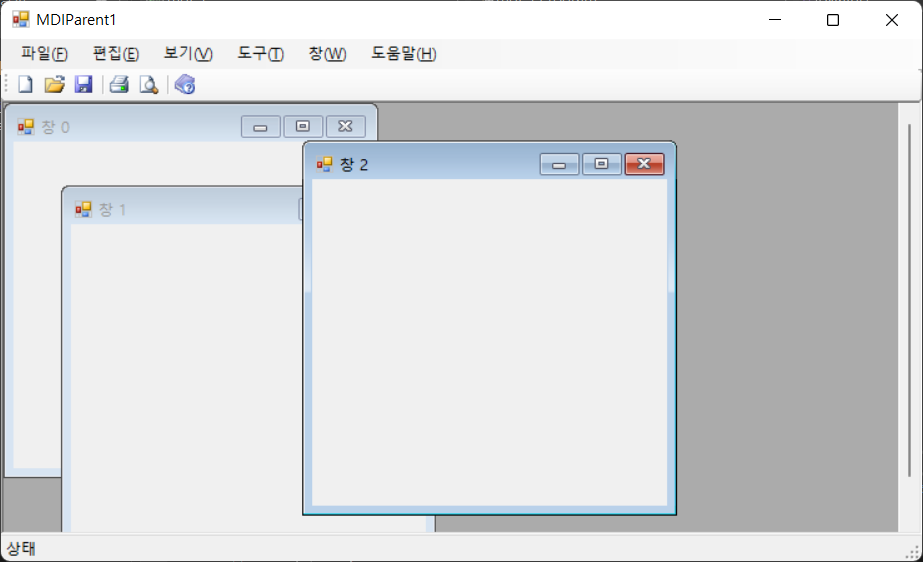Image resolution: width=923 pixels, height=562 pixels.
Task: Click the toolbar grip handle at left
Action: (x=6, y=85)
